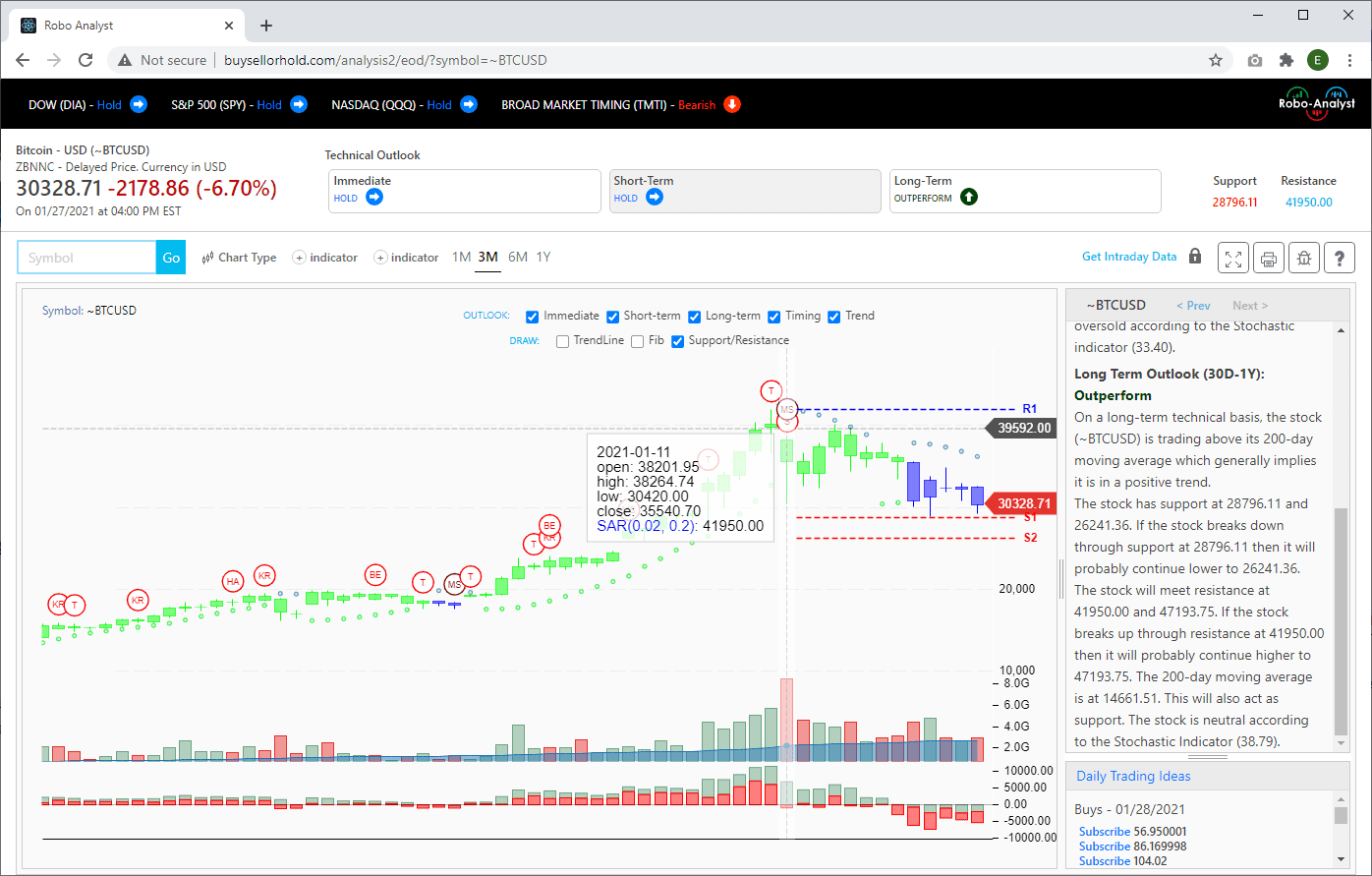Switch the chart range to 6M
This screenshot has width=1372, height=876.
[518, 258]
